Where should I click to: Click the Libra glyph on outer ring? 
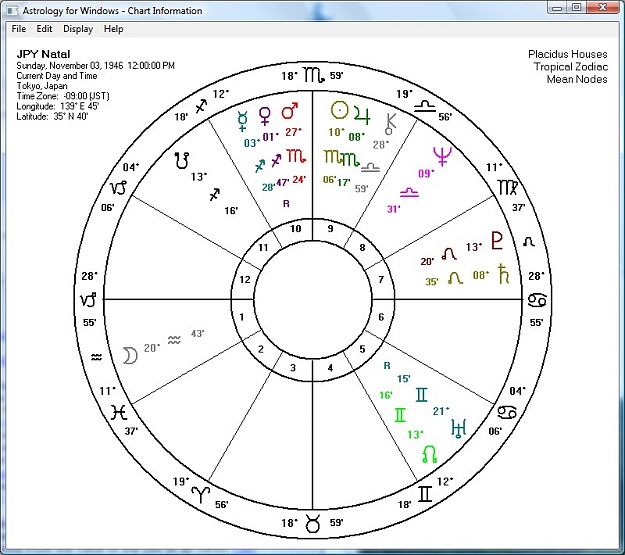click(425, 106)
